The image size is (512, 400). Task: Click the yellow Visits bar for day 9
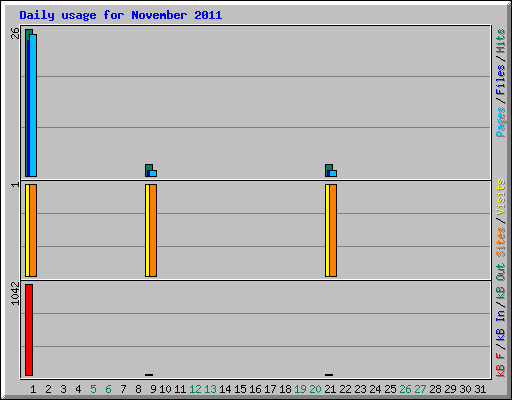coord(147,230)
